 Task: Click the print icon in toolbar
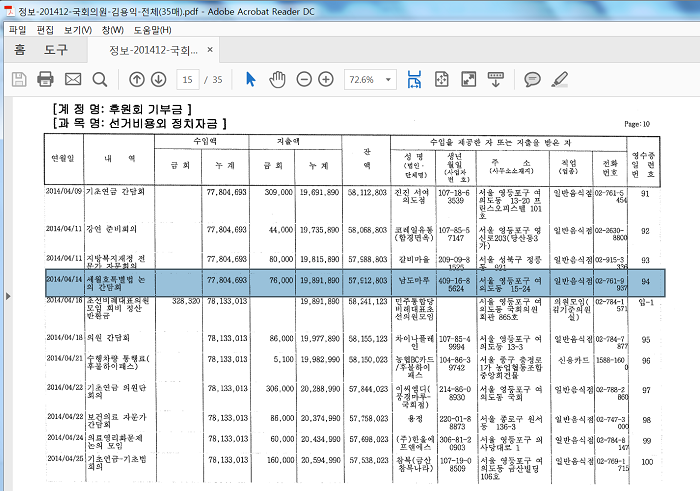46,79
